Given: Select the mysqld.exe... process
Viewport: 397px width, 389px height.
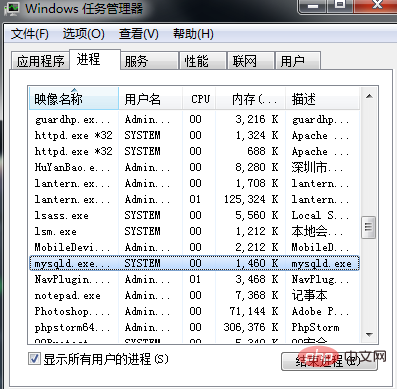Looking at the screenshot, I should [194, 263].
